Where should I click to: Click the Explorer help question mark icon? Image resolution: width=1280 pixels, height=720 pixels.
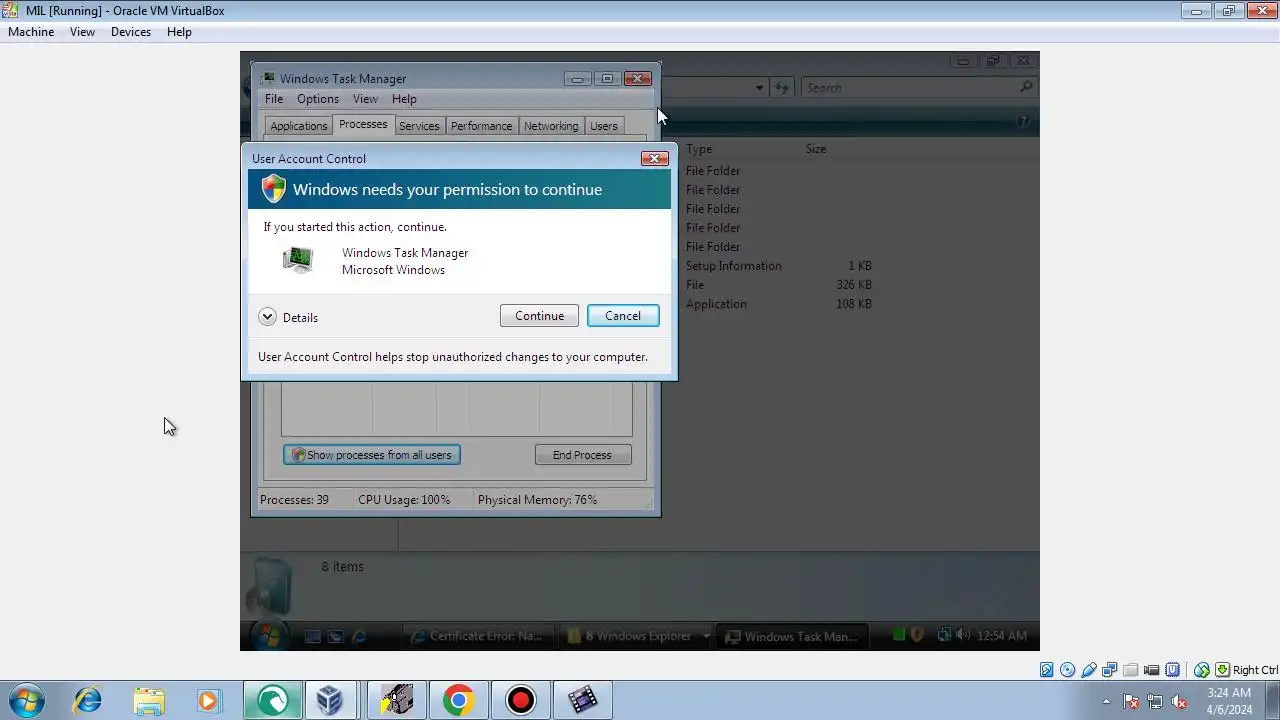pos(1023,121)
